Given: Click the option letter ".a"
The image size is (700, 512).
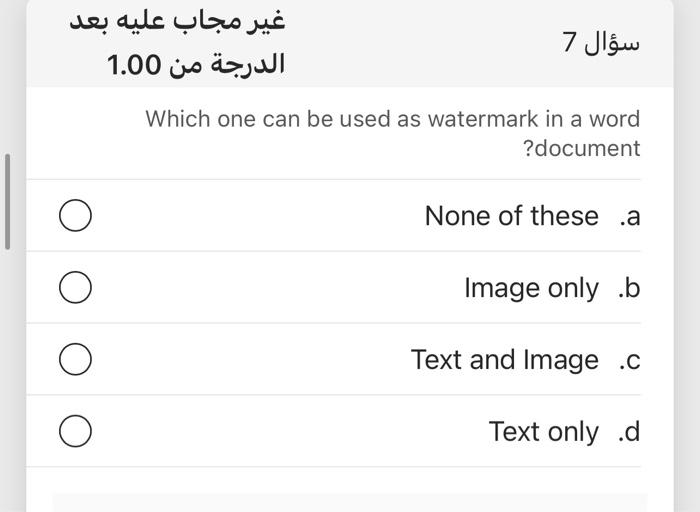Looking at the screenshot, I should 629,216.
